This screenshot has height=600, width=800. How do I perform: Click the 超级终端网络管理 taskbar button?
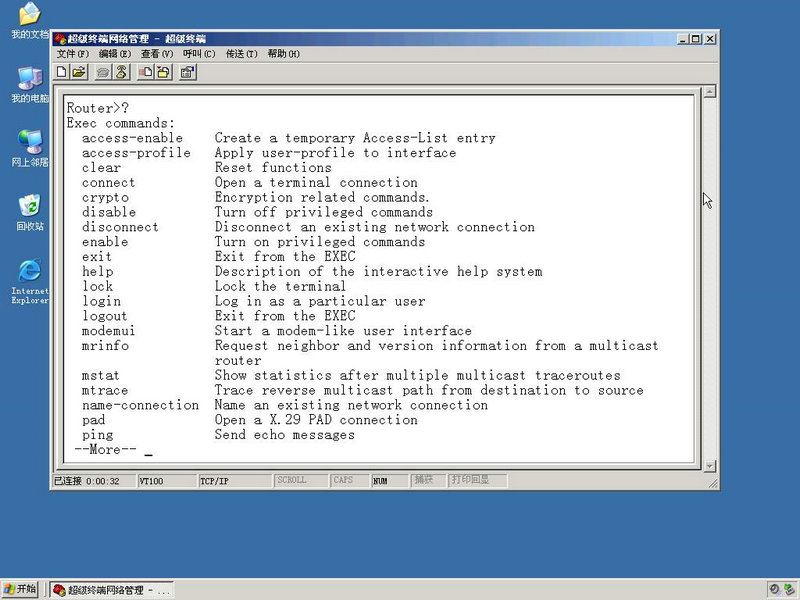click(112, 590)
